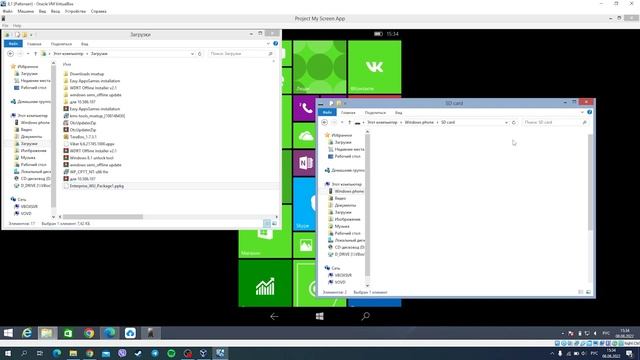Screen dimensions: 640x360
Task: Select VBOXSVR in SD card window sidebar
Action: 343,275
